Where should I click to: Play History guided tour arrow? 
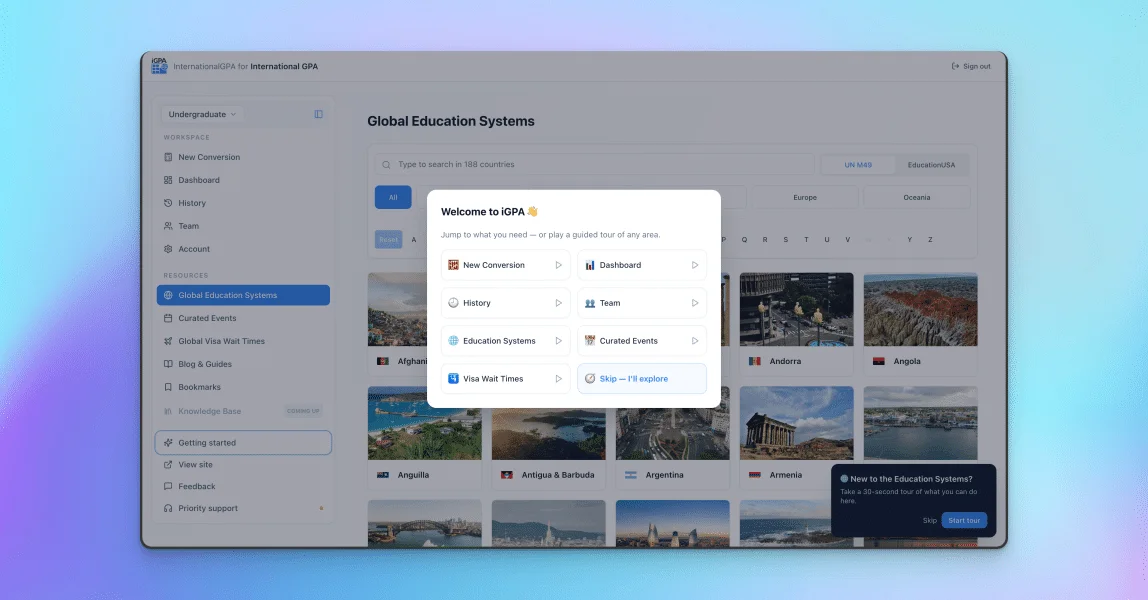(558, 303)
